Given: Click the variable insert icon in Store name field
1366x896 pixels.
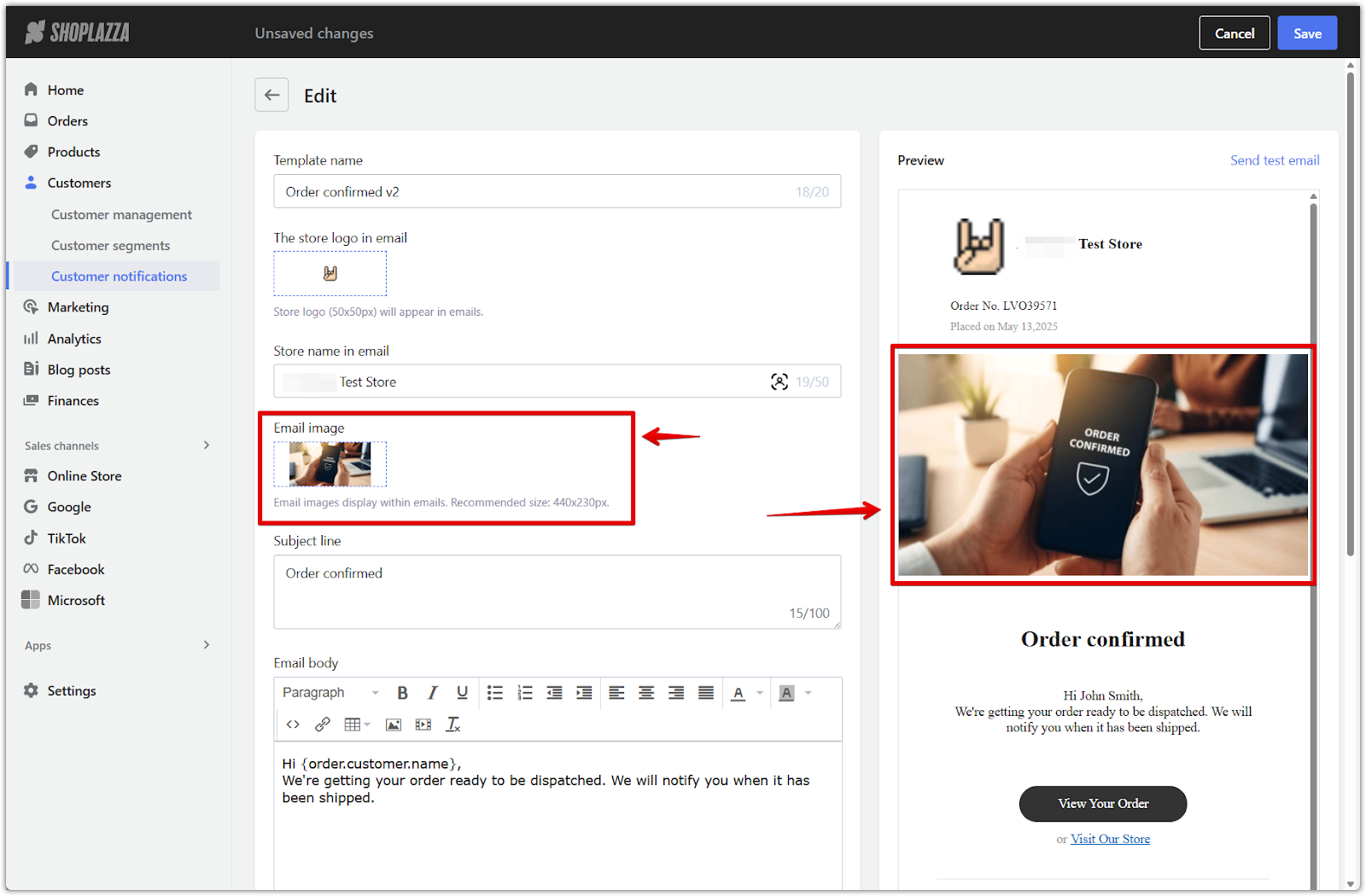Looking at the screenshot, I should click(x=779, y=382).
